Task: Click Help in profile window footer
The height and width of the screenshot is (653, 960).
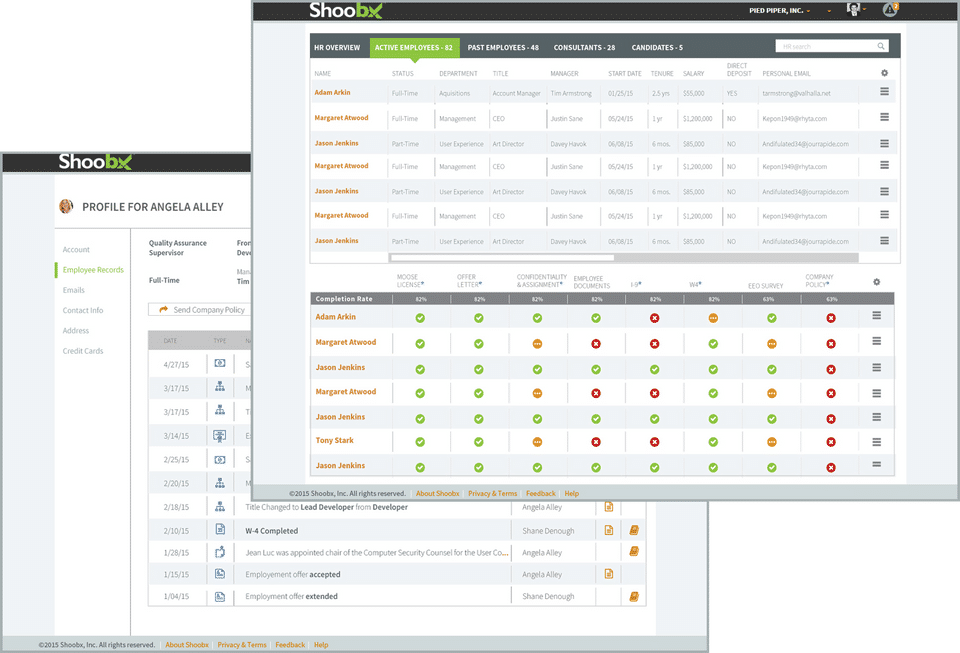Action: coord(321,644)
